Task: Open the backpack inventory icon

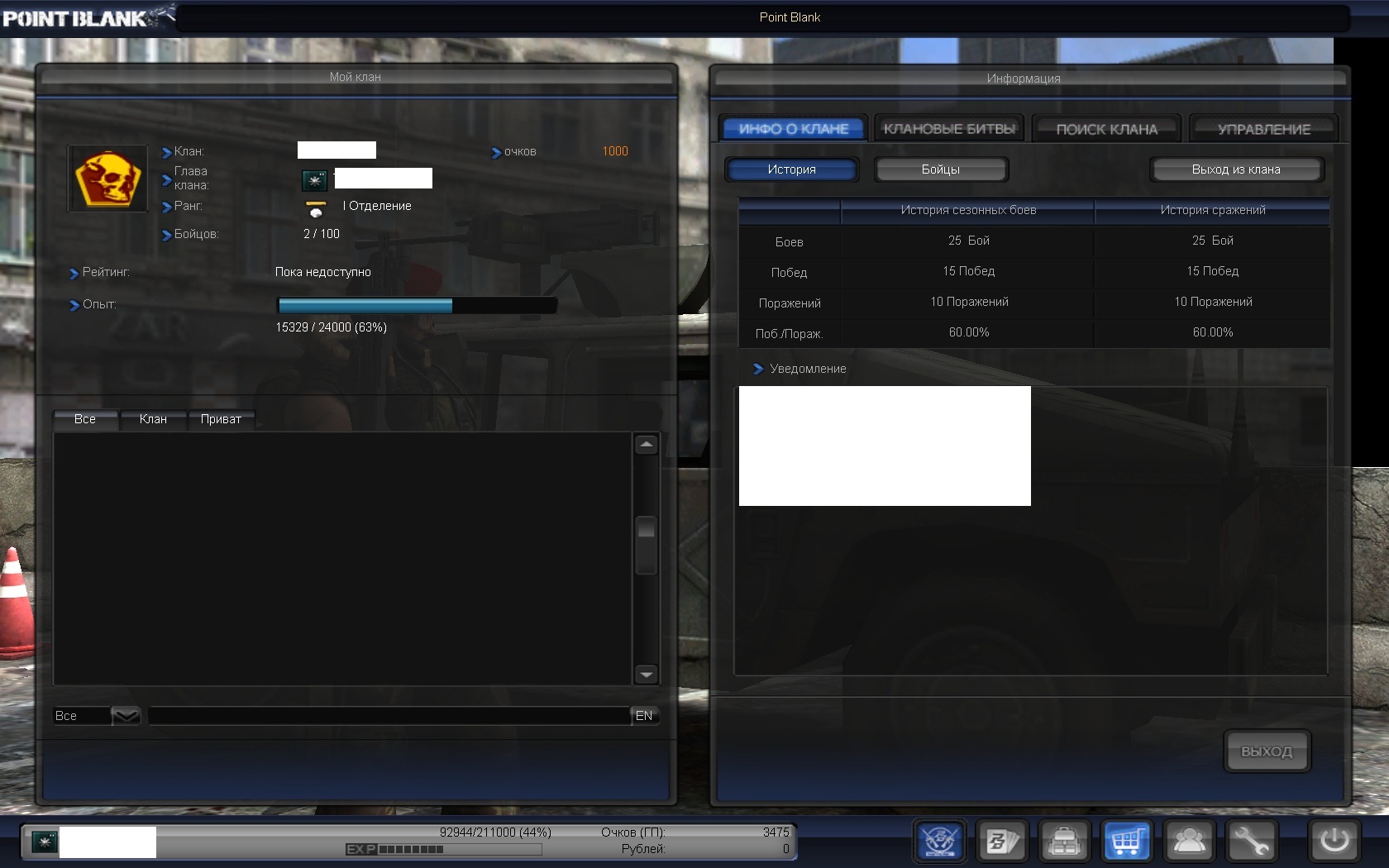Action: point(1064,842)
